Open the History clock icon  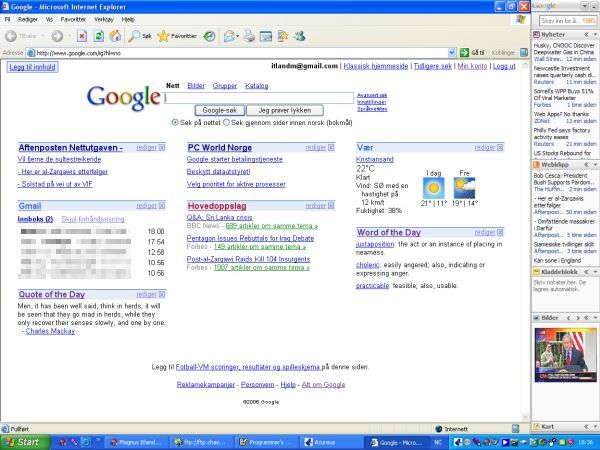tap(209, 36)
